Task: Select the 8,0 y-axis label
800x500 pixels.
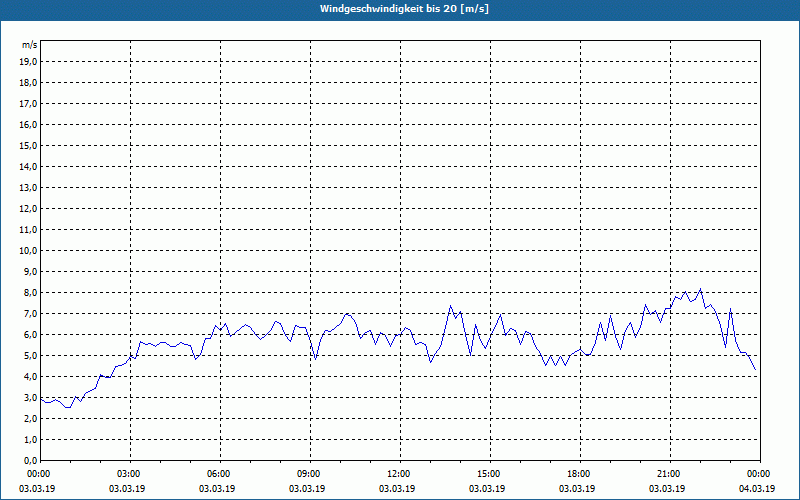Action: pos(30,293)
